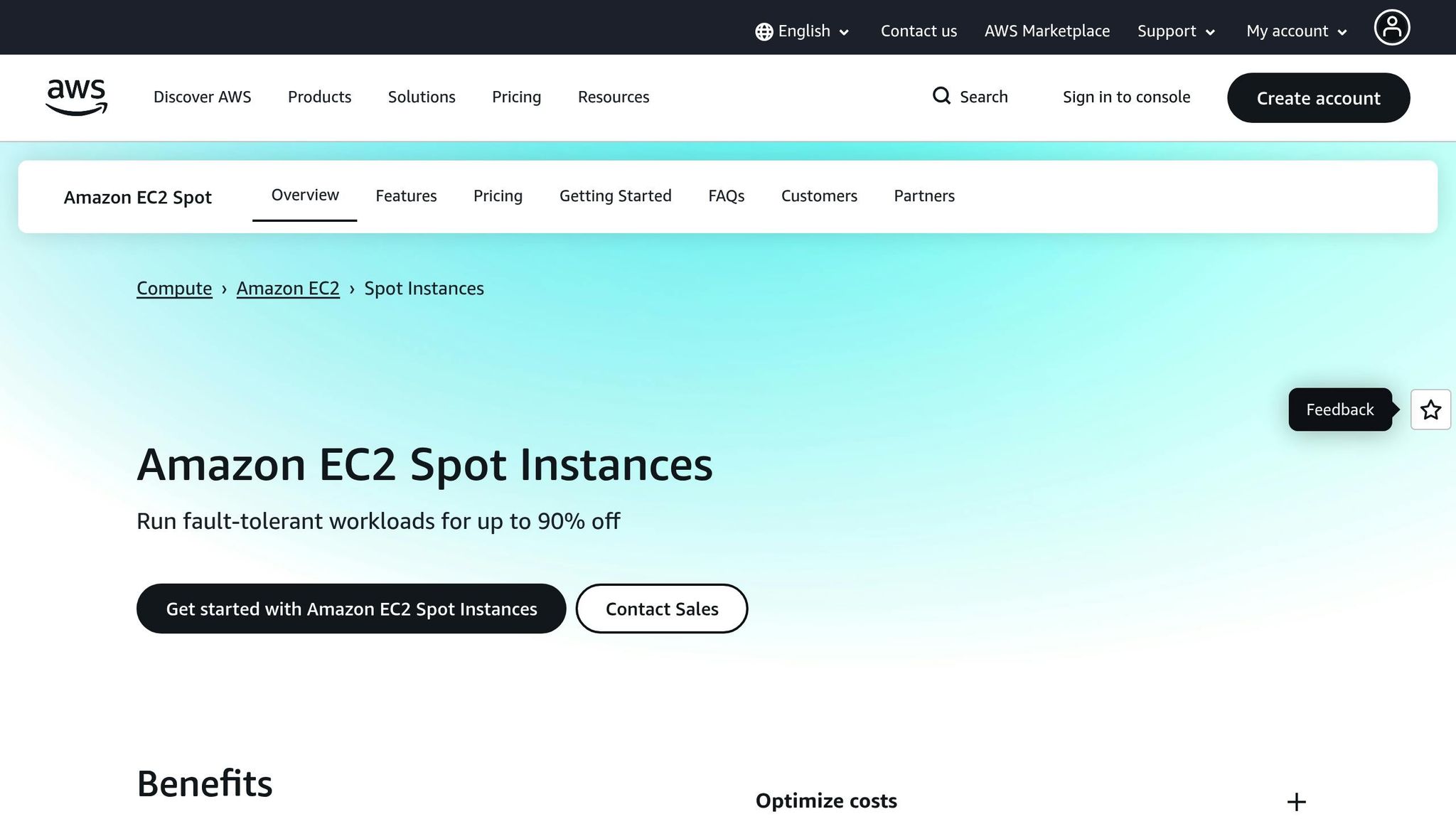The height and width of the screenshot is (819, 1456).
Task: Click Sign in to console
Action: [x=1126, y=97]
